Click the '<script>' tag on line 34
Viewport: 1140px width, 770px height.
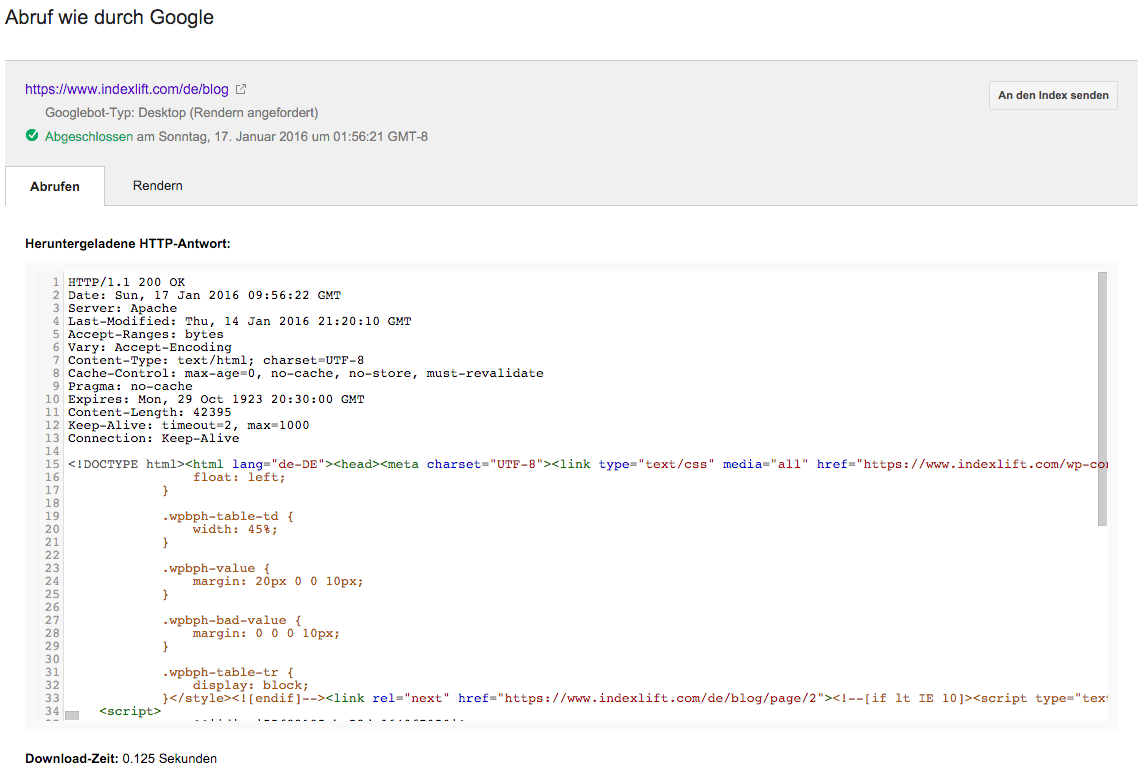coord(130,712)
